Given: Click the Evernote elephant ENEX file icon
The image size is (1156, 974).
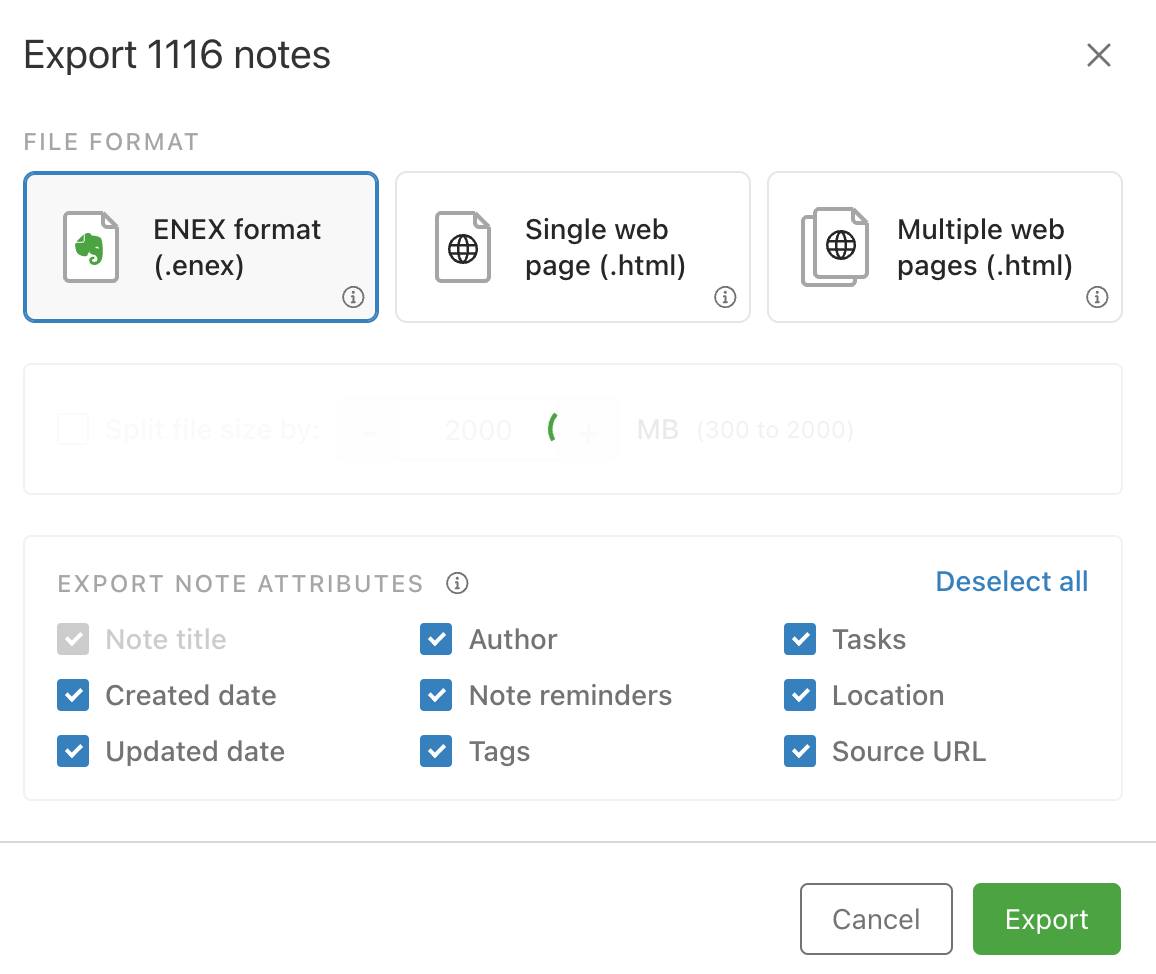Looking at the screenshot, I should coord(91,246).
